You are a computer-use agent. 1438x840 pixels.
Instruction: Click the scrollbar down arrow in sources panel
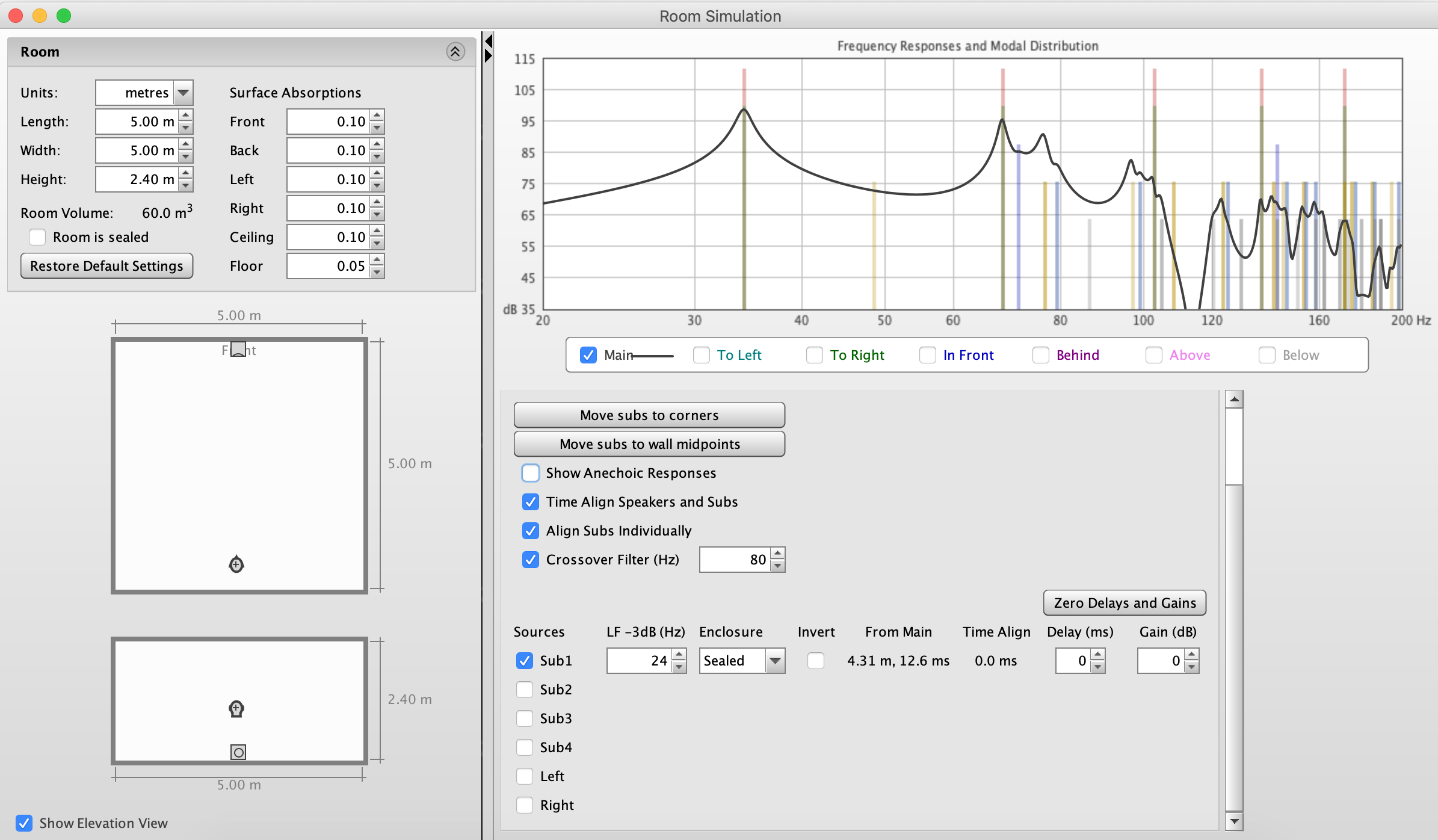(1234, 821)
